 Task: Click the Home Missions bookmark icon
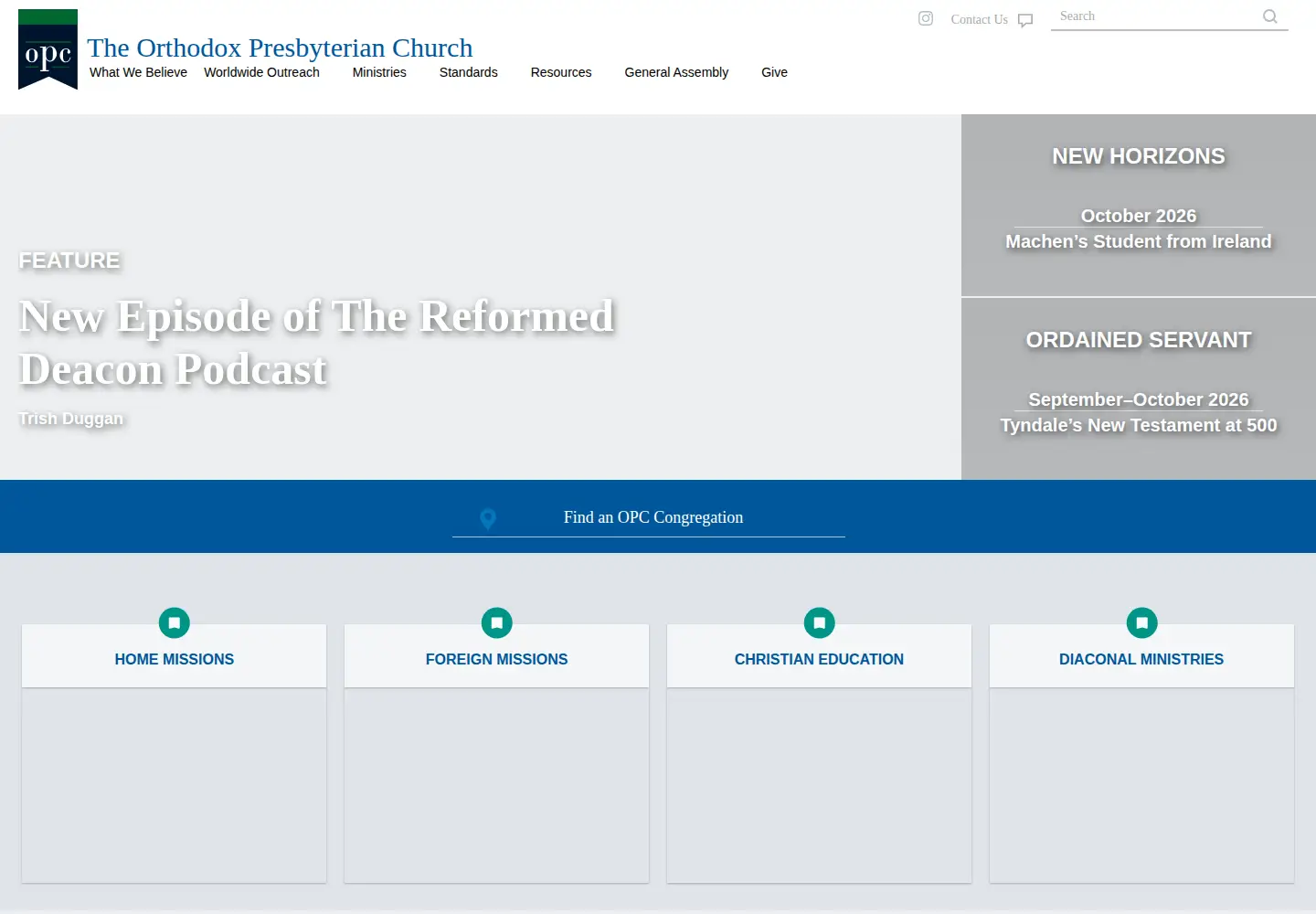coord(175,623)
